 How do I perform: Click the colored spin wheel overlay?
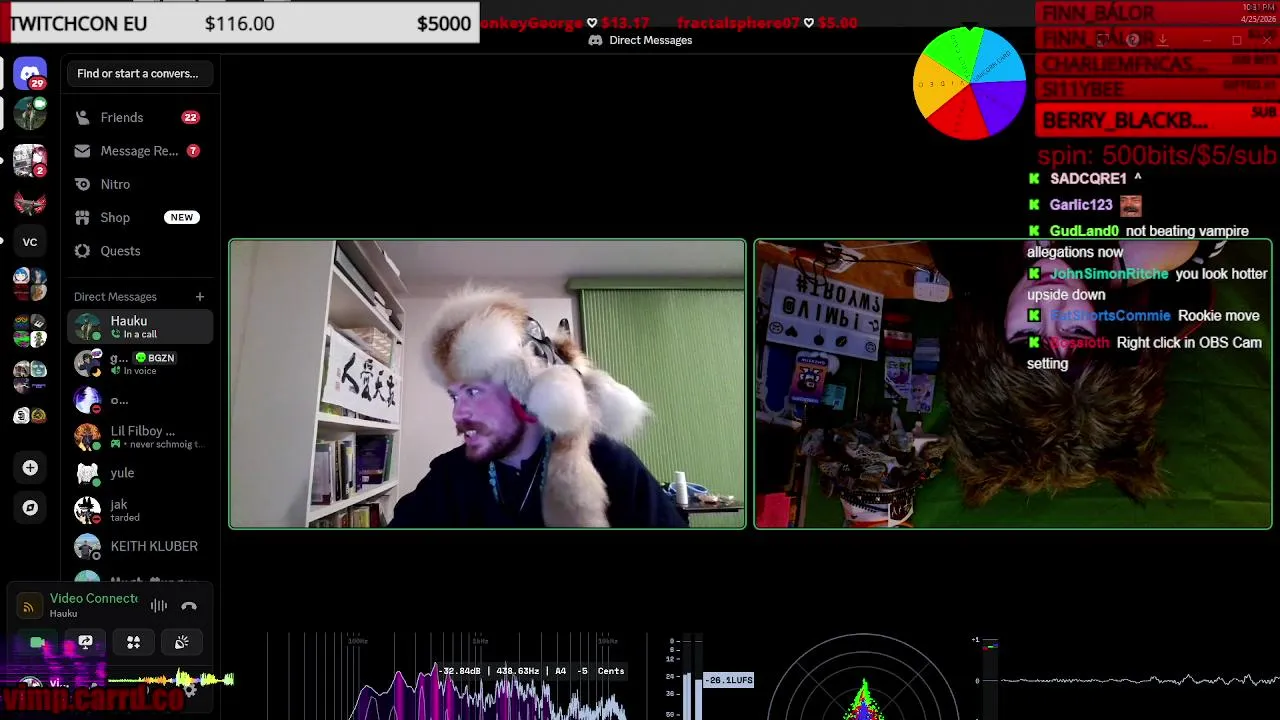click(x=969, y=83)
